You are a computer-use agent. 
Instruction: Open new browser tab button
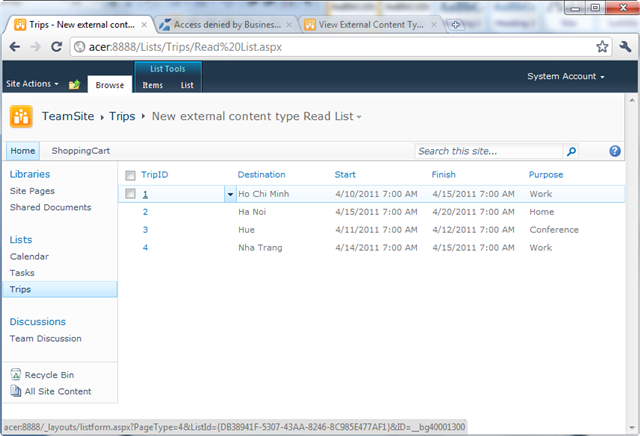click(x=456, y=25)
